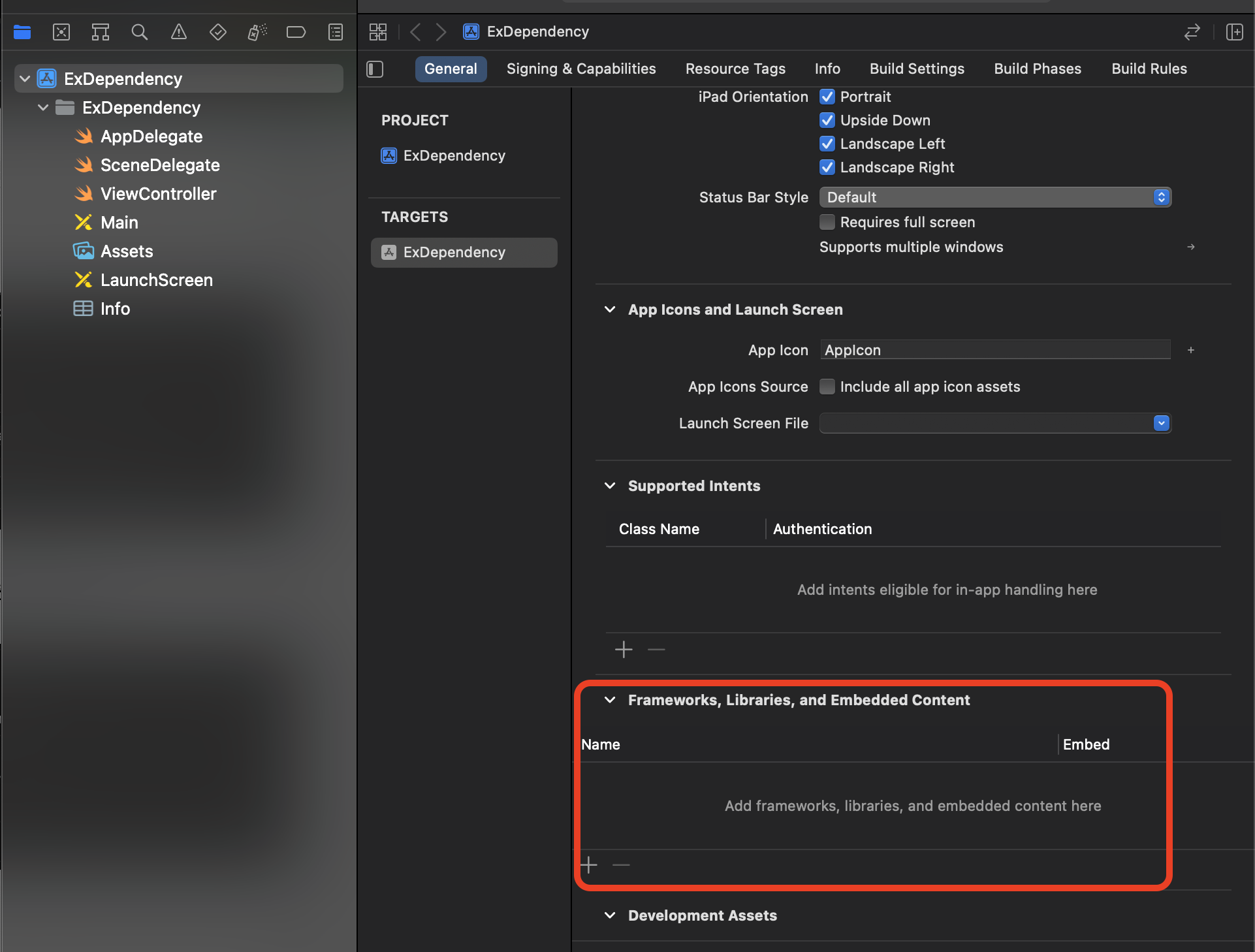Select the ViewController file in the navigator

pos(158,194)
